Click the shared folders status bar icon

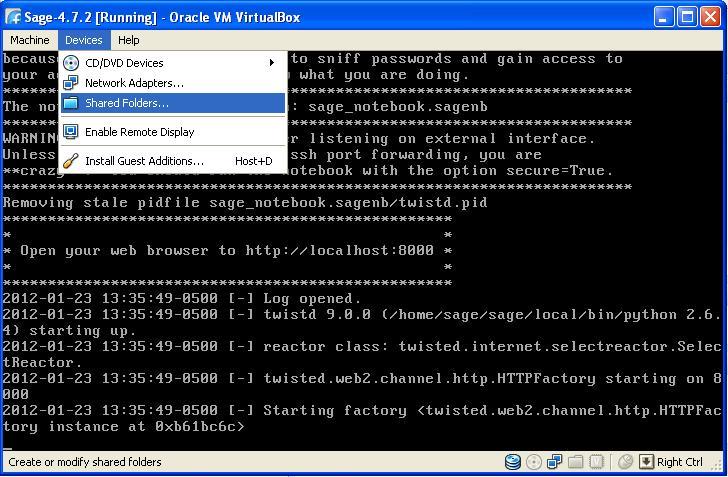576,462
